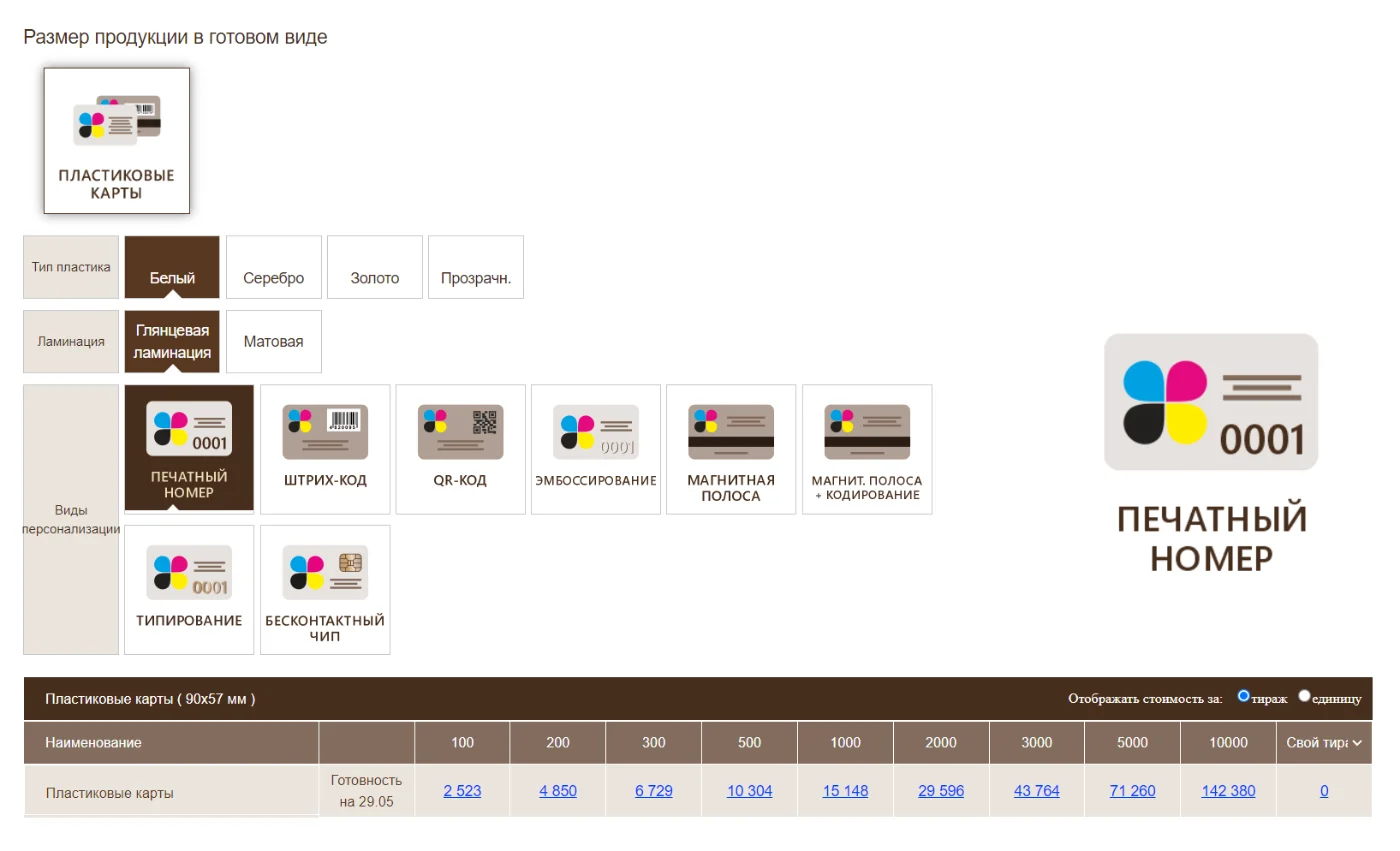Select the Пластиковые карты product tile

(x=117, y=141)
